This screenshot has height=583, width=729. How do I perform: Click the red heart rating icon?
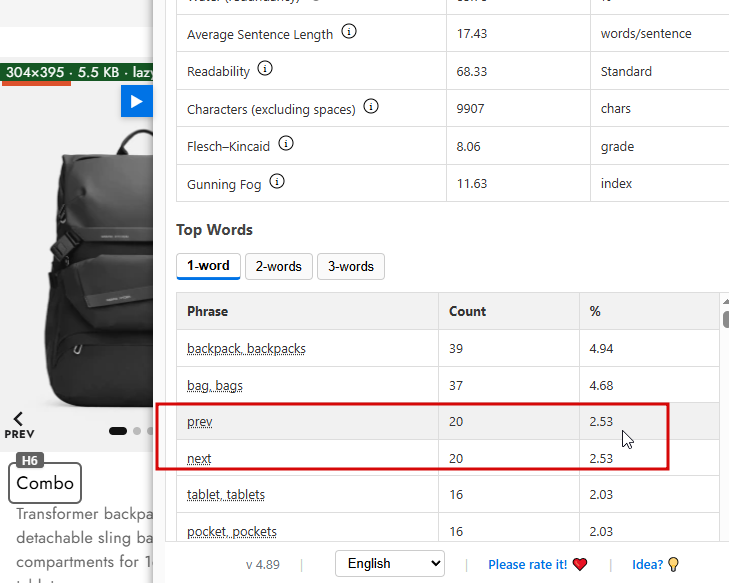580,564
